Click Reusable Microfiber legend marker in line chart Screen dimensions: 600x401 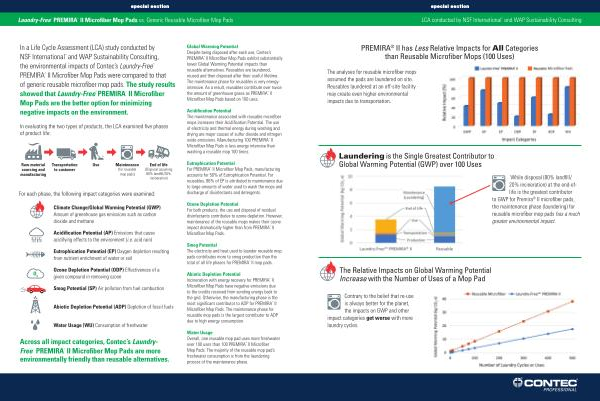click(x=467, y=294)
